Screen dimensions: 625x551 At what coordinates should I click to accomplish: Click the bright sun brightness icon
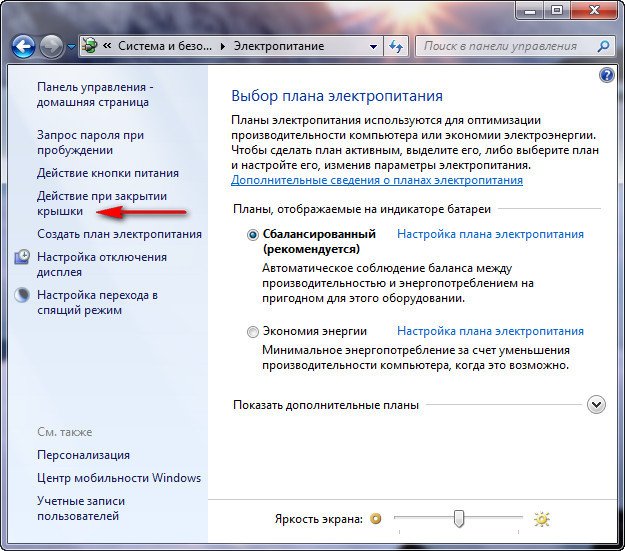point(542,519)
